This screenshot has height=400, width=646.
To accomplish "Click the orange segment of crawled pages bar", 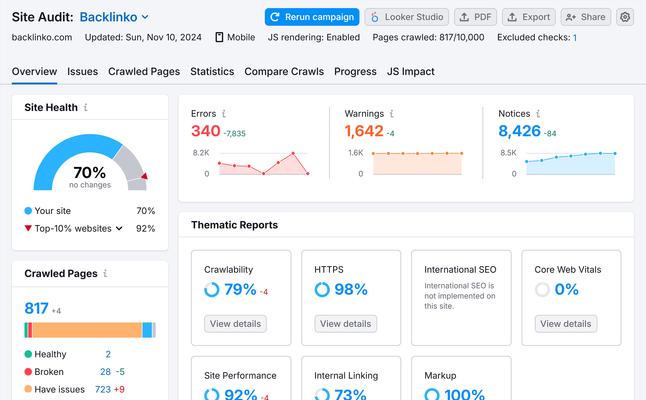I will pos(87,330).
